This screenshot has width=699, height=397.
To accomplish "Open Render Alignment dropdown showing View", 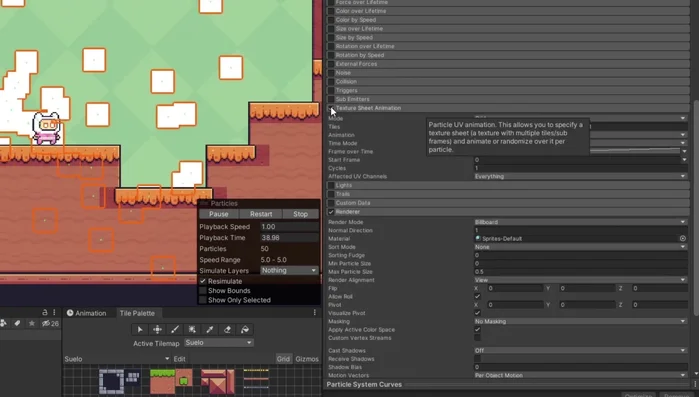I will tap(580, 280).
